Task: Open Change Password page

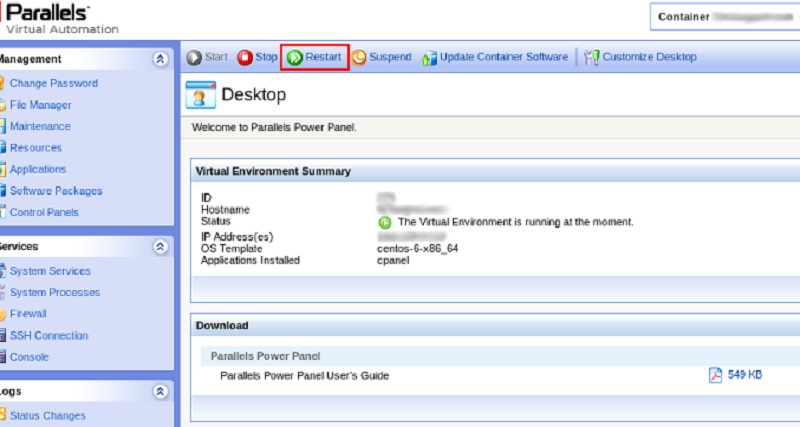Action: [x=54, y=83]
